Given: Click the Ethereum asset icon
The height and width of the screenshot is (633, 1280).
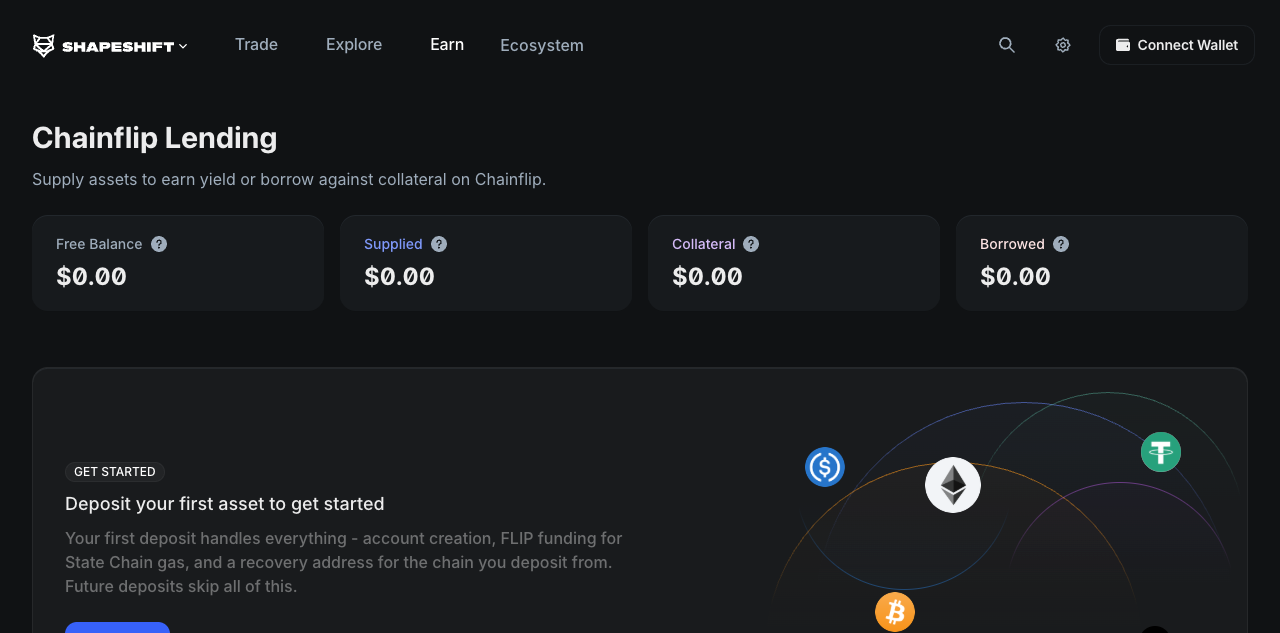Looking at the screenshot, I should coord(953,485).
